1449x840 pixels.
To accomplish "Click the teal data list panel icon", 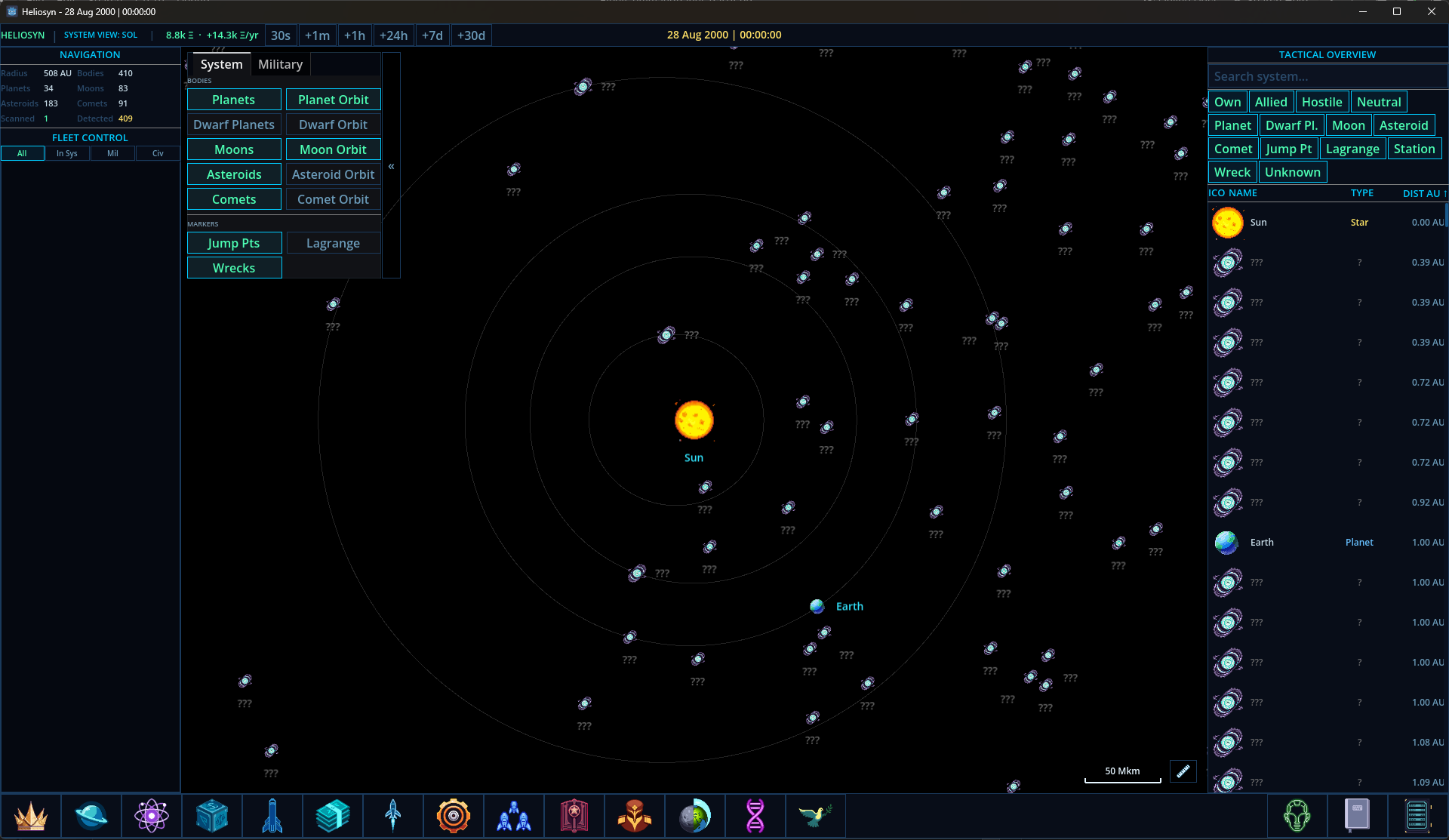I will pyautogui.click(x=1417, y=816).
